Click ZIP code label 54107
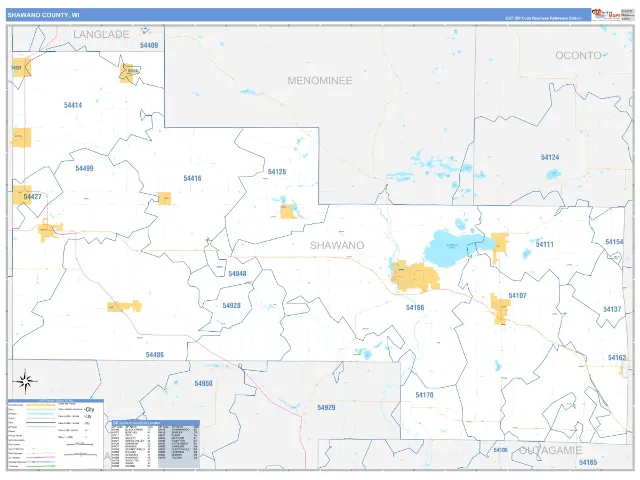Viewport: 640px width, 480px height. click(x=517, y=296)
